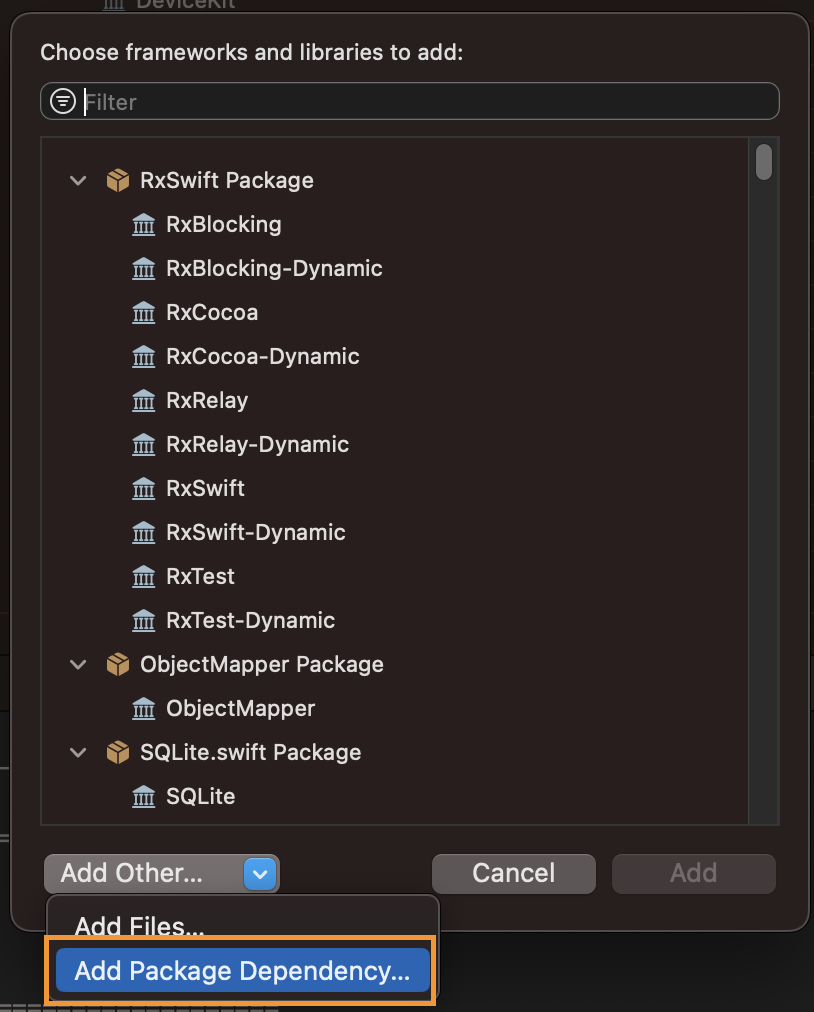The image size is (814, 1012).
Task: Click the RxSwift Package box icon
Action: click(x=117, y=181)
